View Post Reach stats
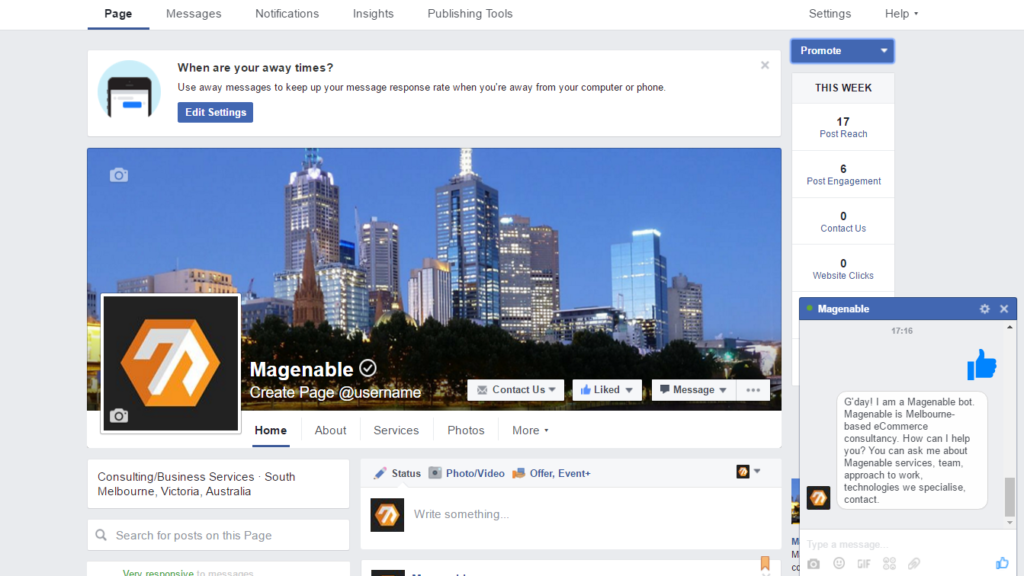The height and width of the screenshot is (576, 1024). (843, 127)
